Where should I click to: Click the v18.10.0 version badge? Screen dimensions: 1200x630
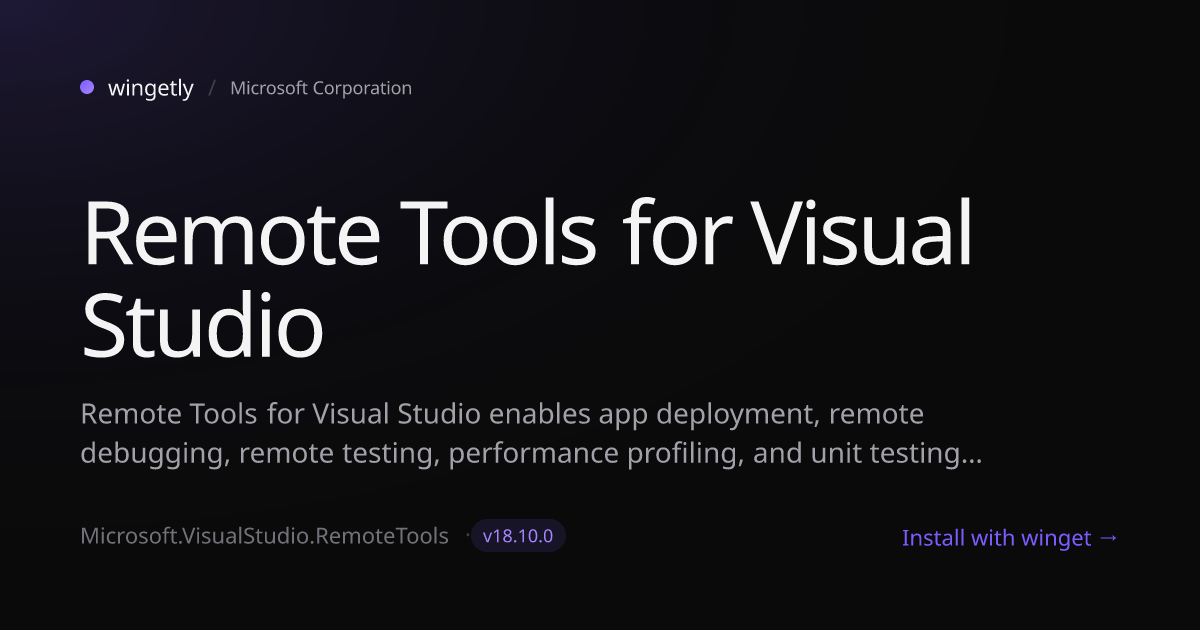(518, 536)
